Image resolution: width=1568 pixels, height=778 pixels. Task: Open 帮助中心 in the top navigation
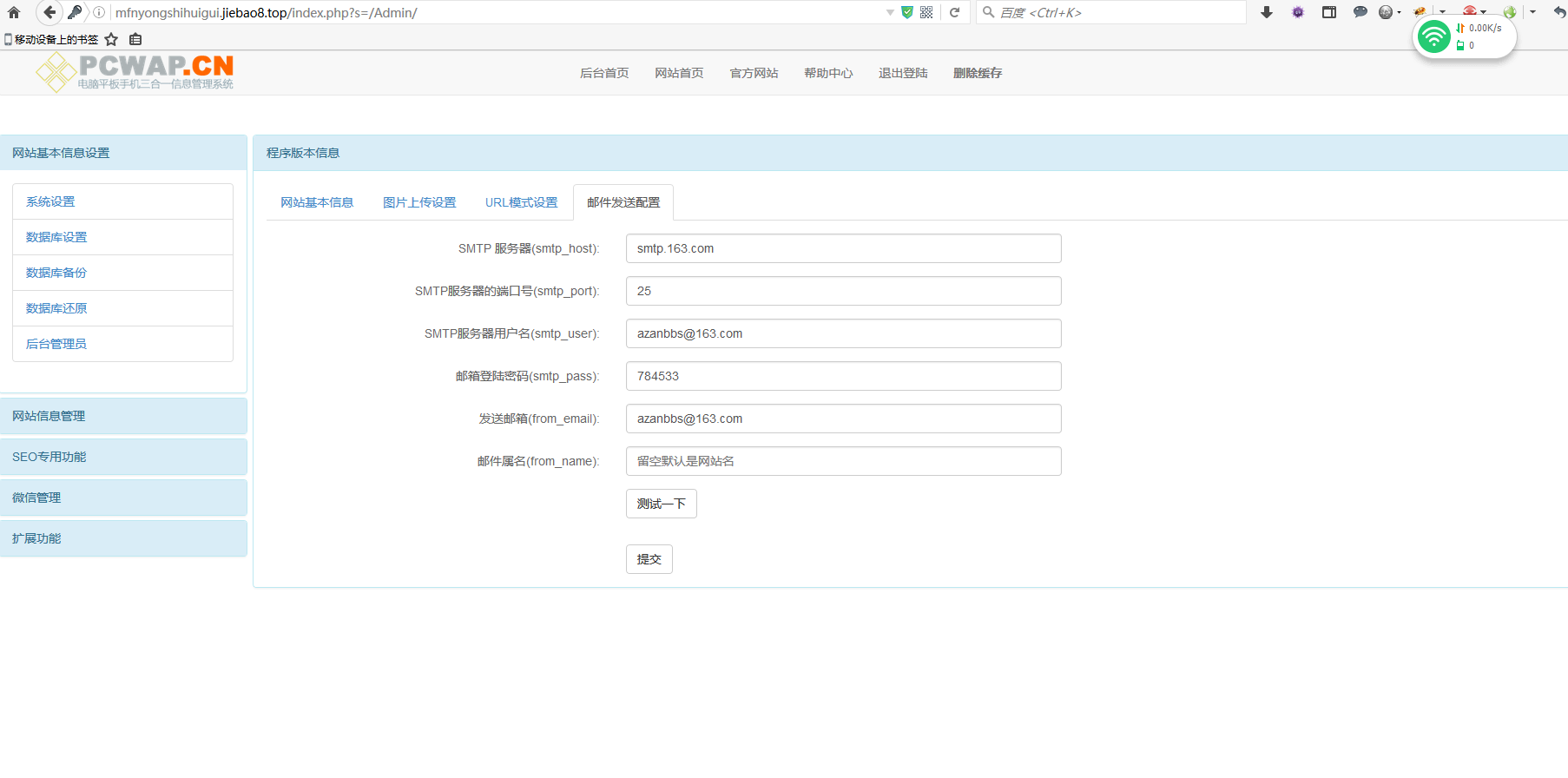point(828,73)
